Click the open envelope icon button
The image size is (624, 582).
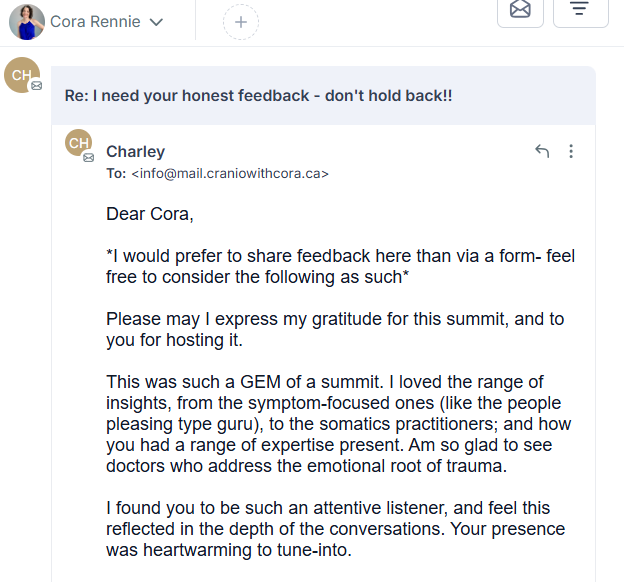(520, 10)
